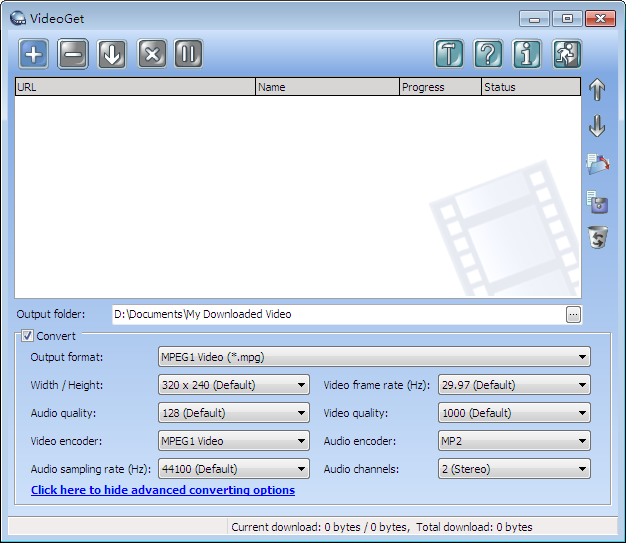The width and height of the screenshot is (626, 543).
Task: Expand the Audio quality dropdown
Action: tap(234, 412)
